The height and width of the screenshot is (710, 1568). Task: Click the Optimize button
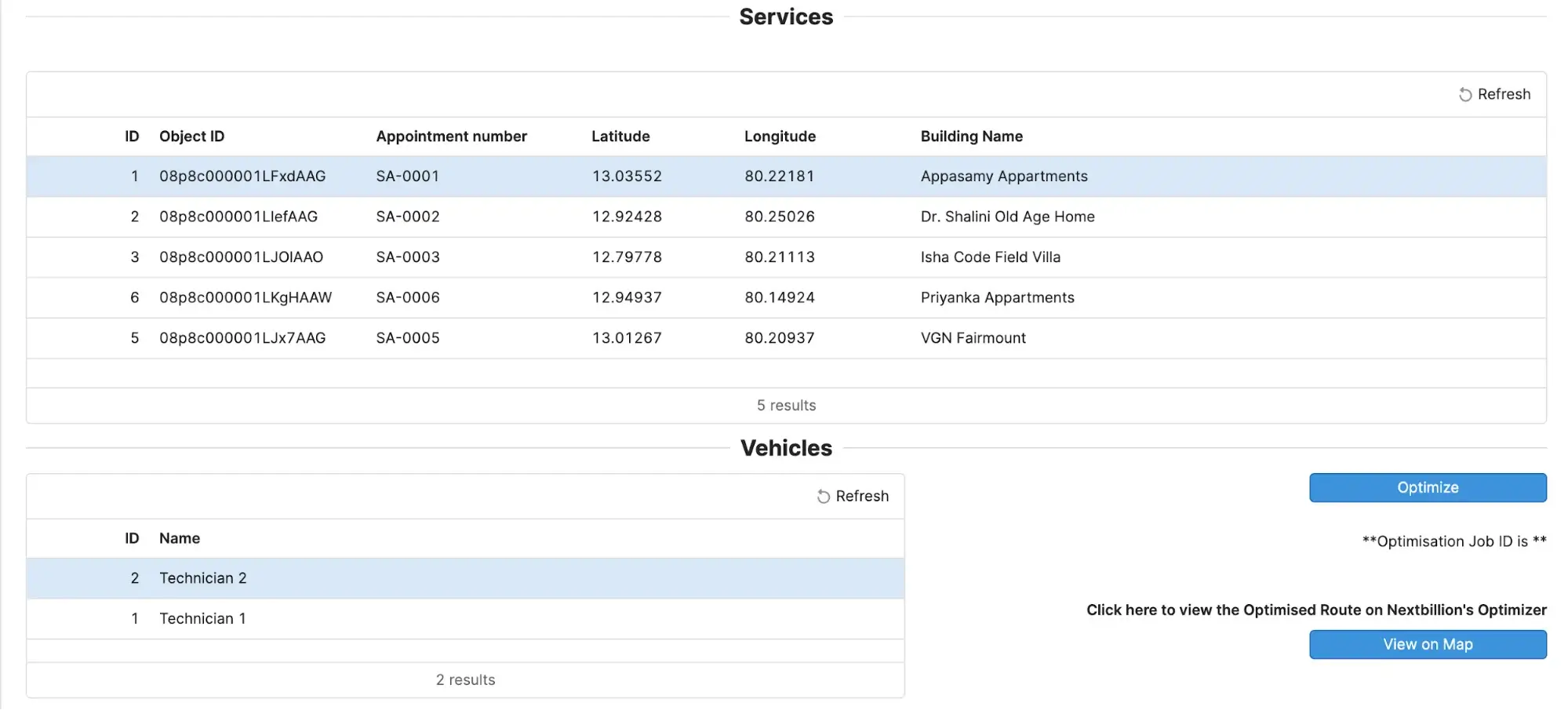click(1428, 487)
